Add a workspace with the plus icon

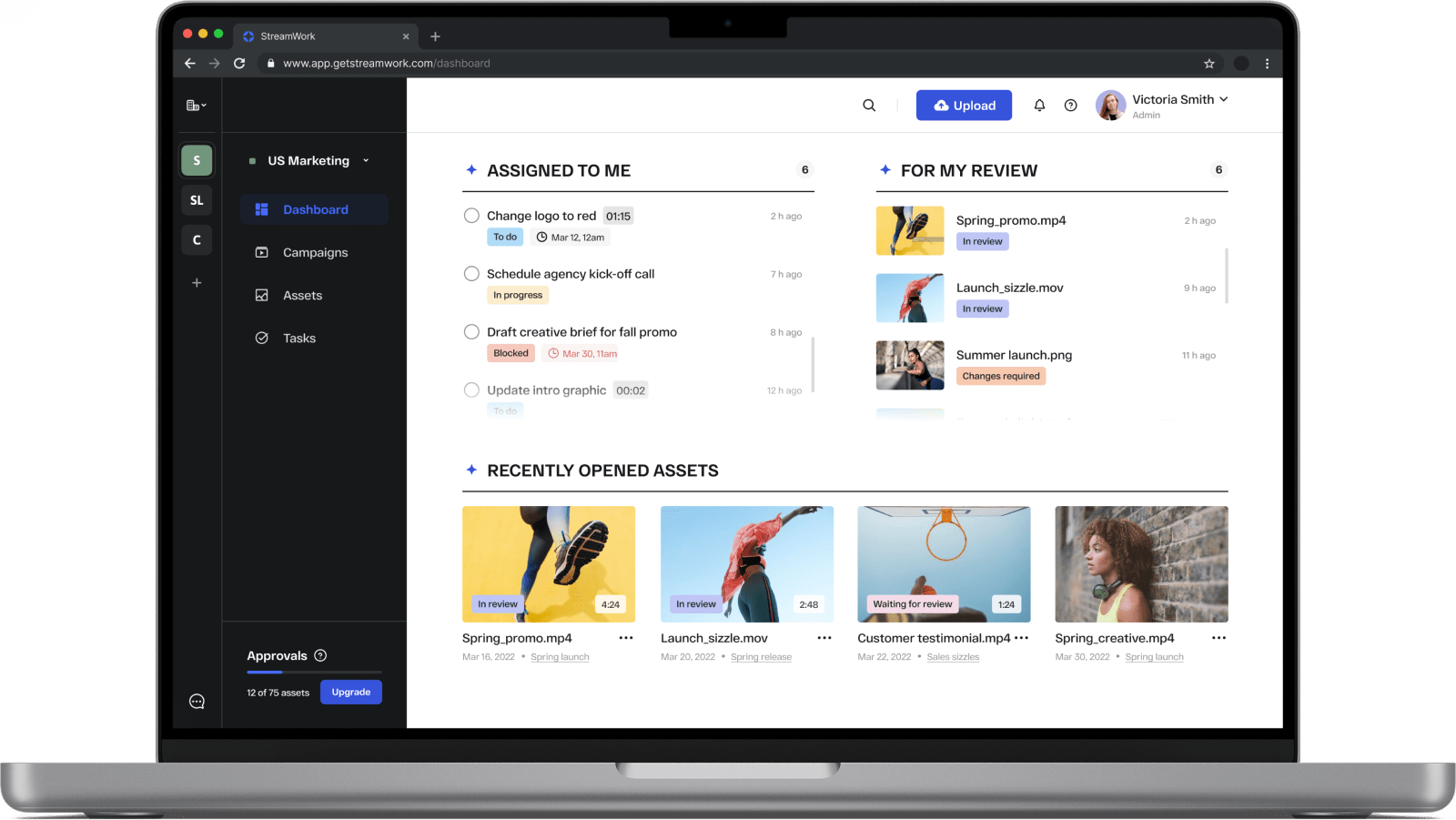point(197,282)
